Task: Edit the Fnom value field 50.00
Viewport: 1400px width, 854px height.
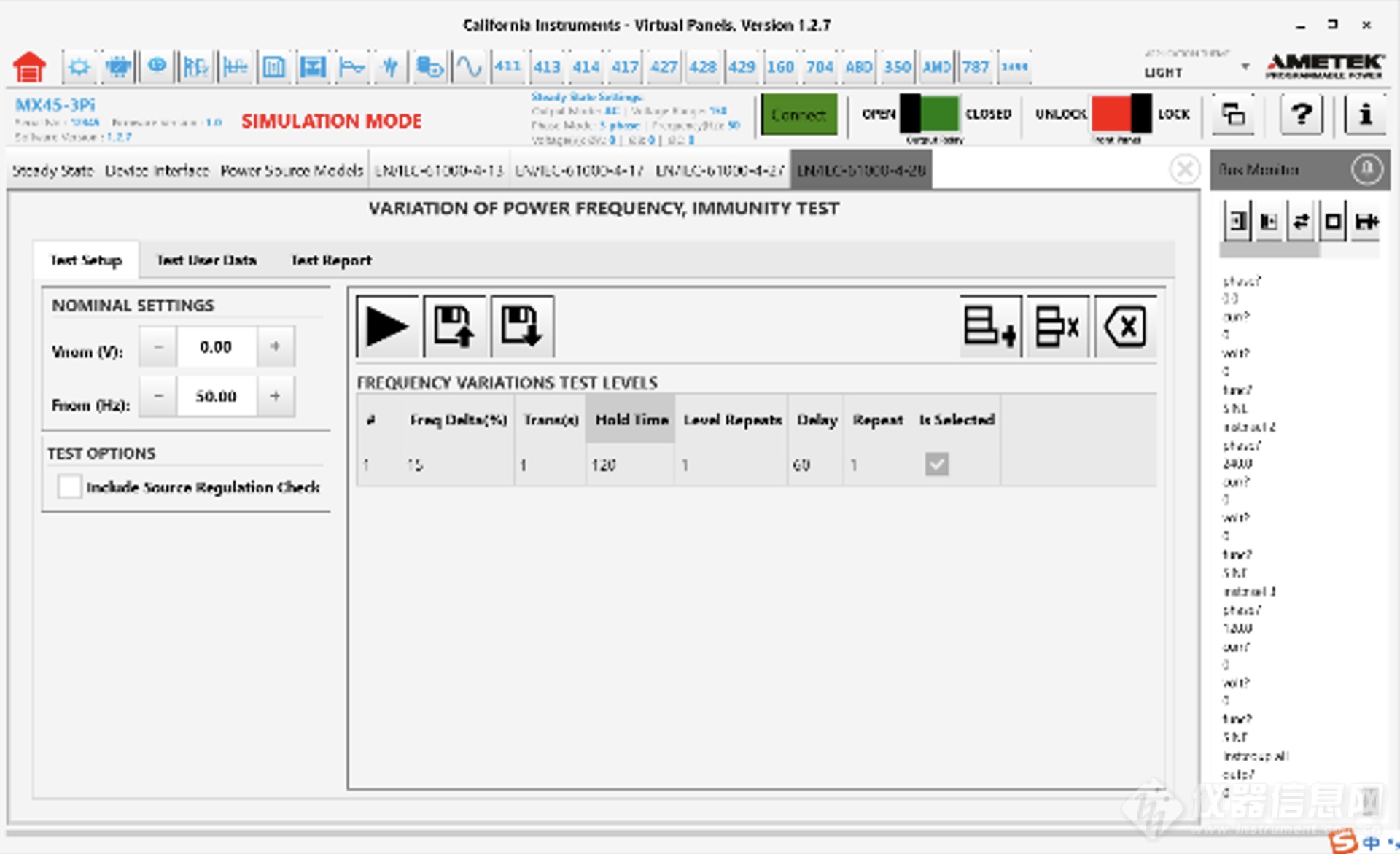Action: point(217,396)
